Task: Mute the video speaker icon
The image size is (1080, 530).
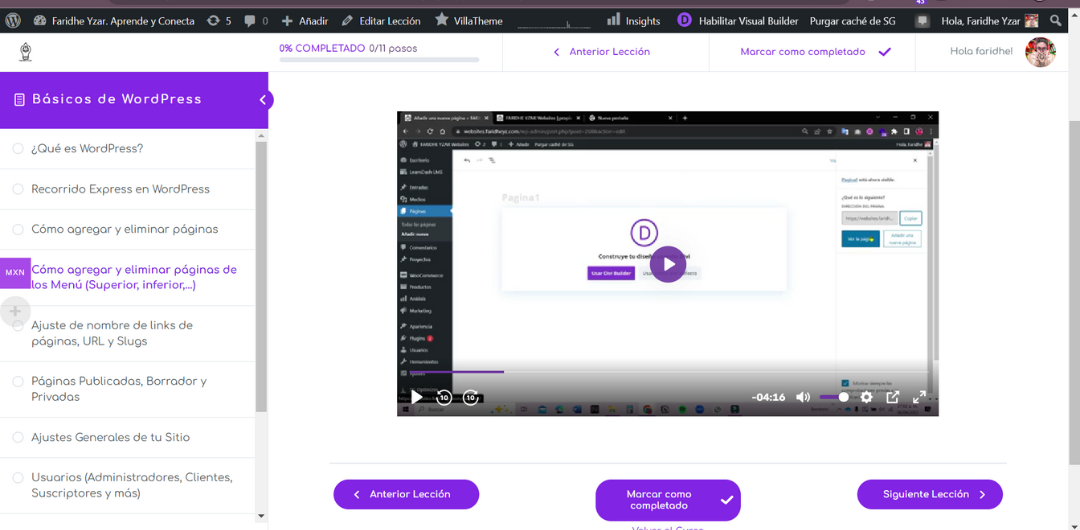Action: (803, 397)
